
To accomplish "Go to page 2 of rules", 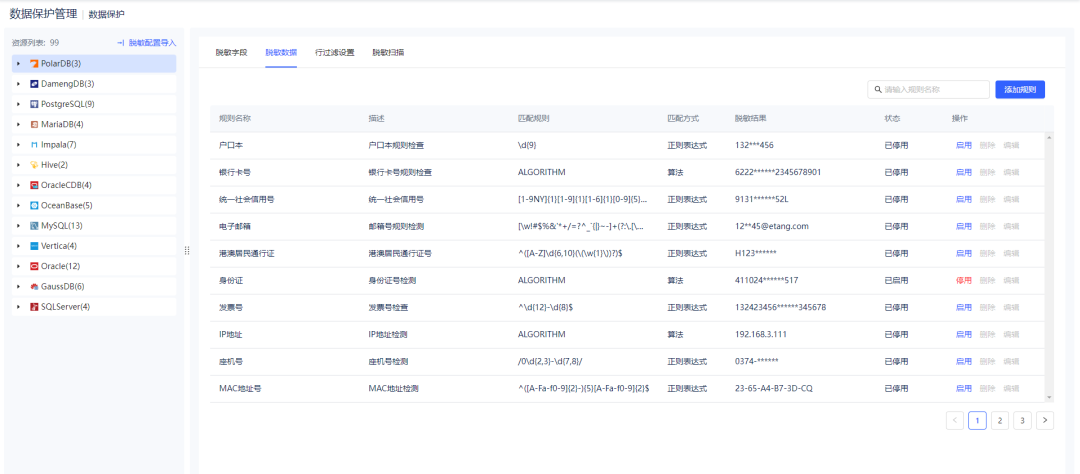I will [999, 421].
